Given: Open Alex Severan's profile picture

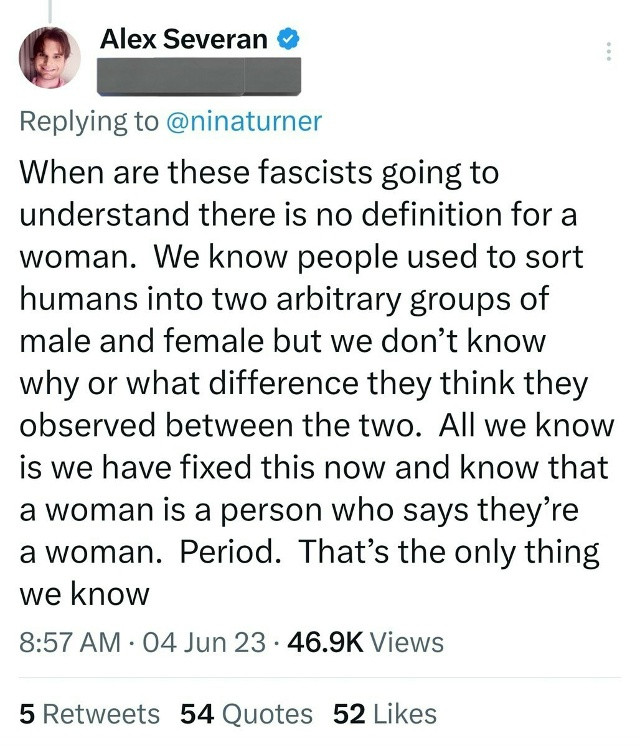Looking at the screenshot, I should click(49, 58).
